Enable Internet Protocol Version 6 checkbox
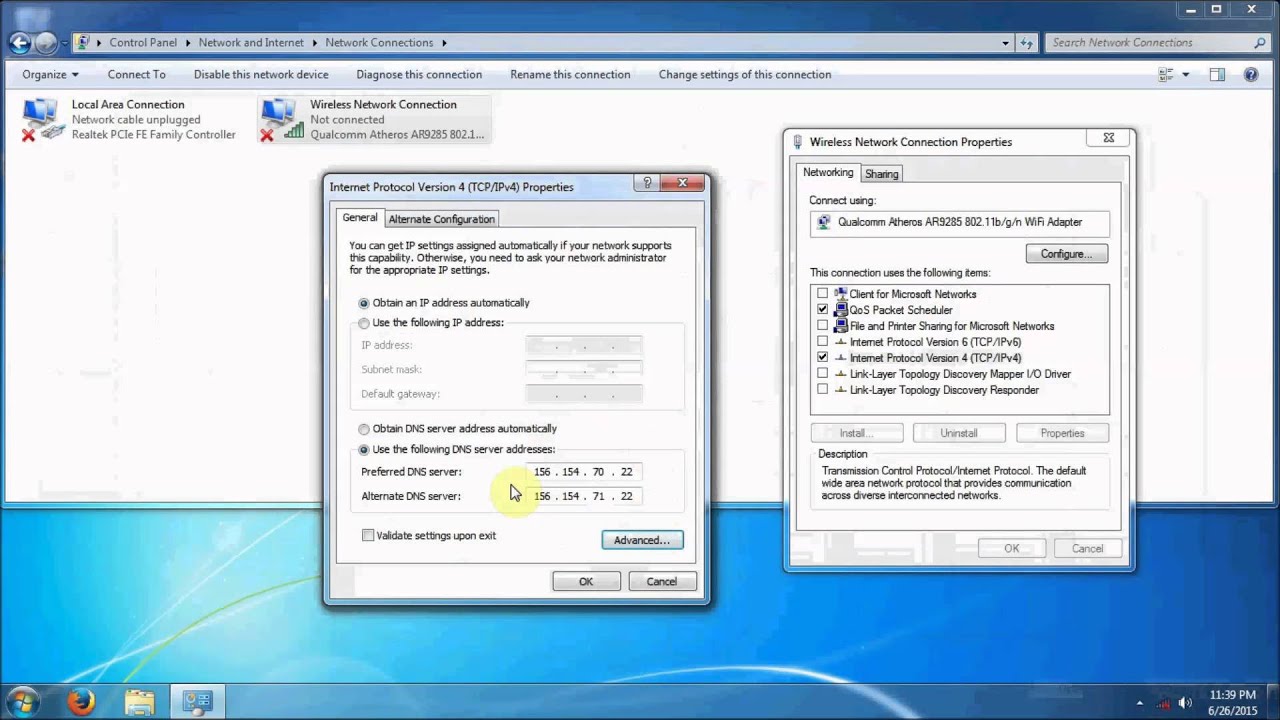The width and height of the screenshot is (1280, 720). tap(823, 342)
